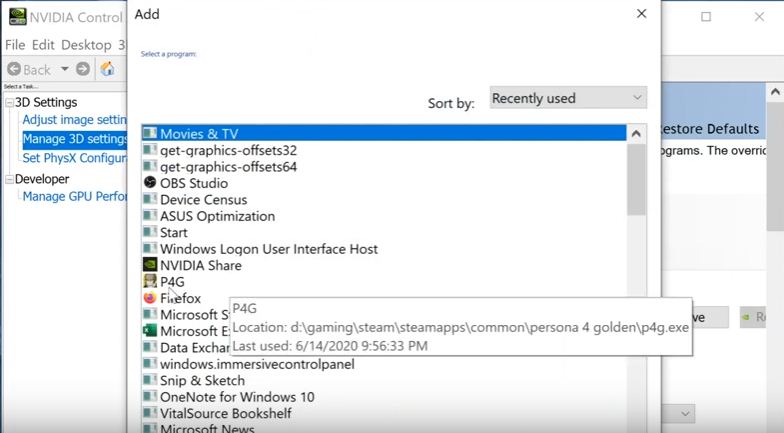Collapse the Developer tree node

(x=9, y=180)
